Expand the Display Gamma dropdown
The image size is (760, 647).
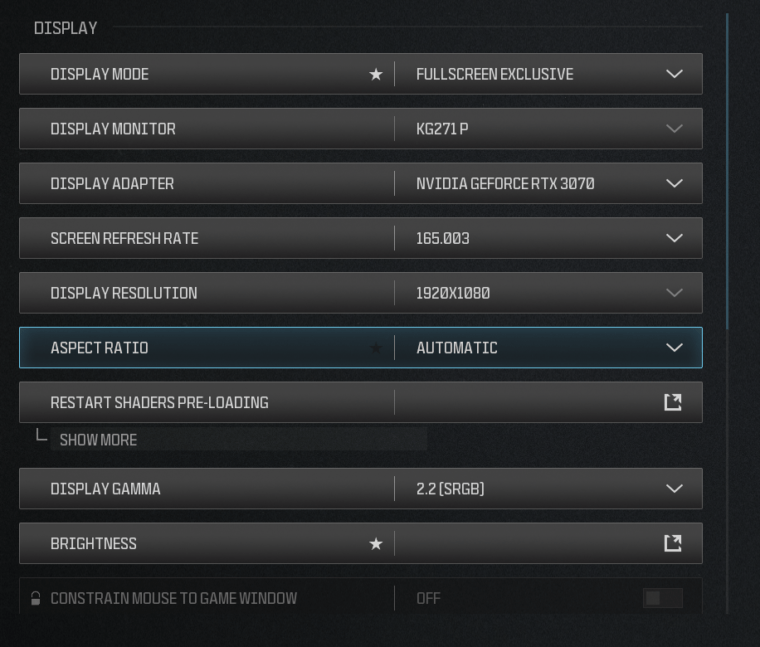click(674, 489)
